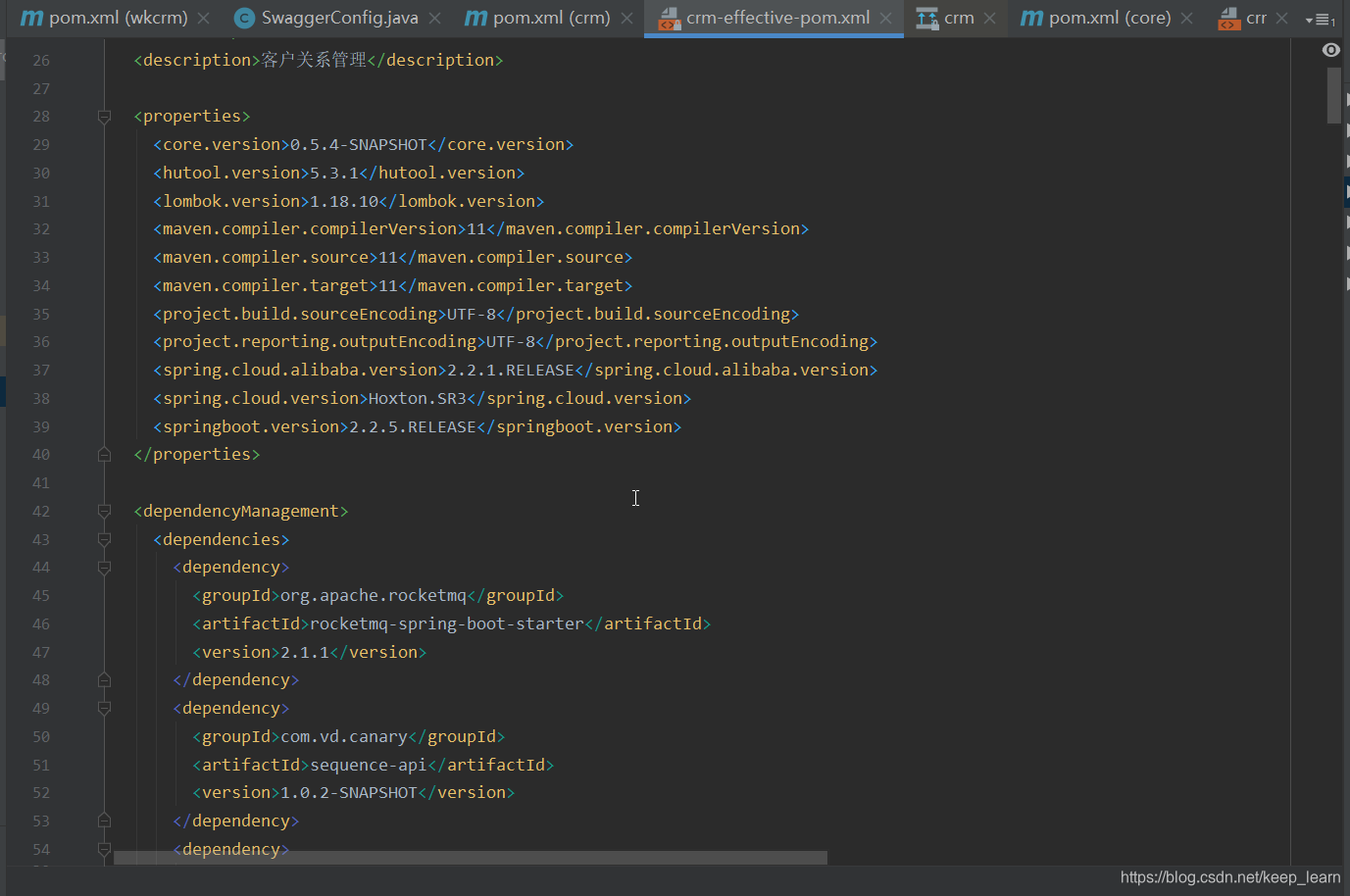Click the hutool.version value 5.3.1

[334, 173]
